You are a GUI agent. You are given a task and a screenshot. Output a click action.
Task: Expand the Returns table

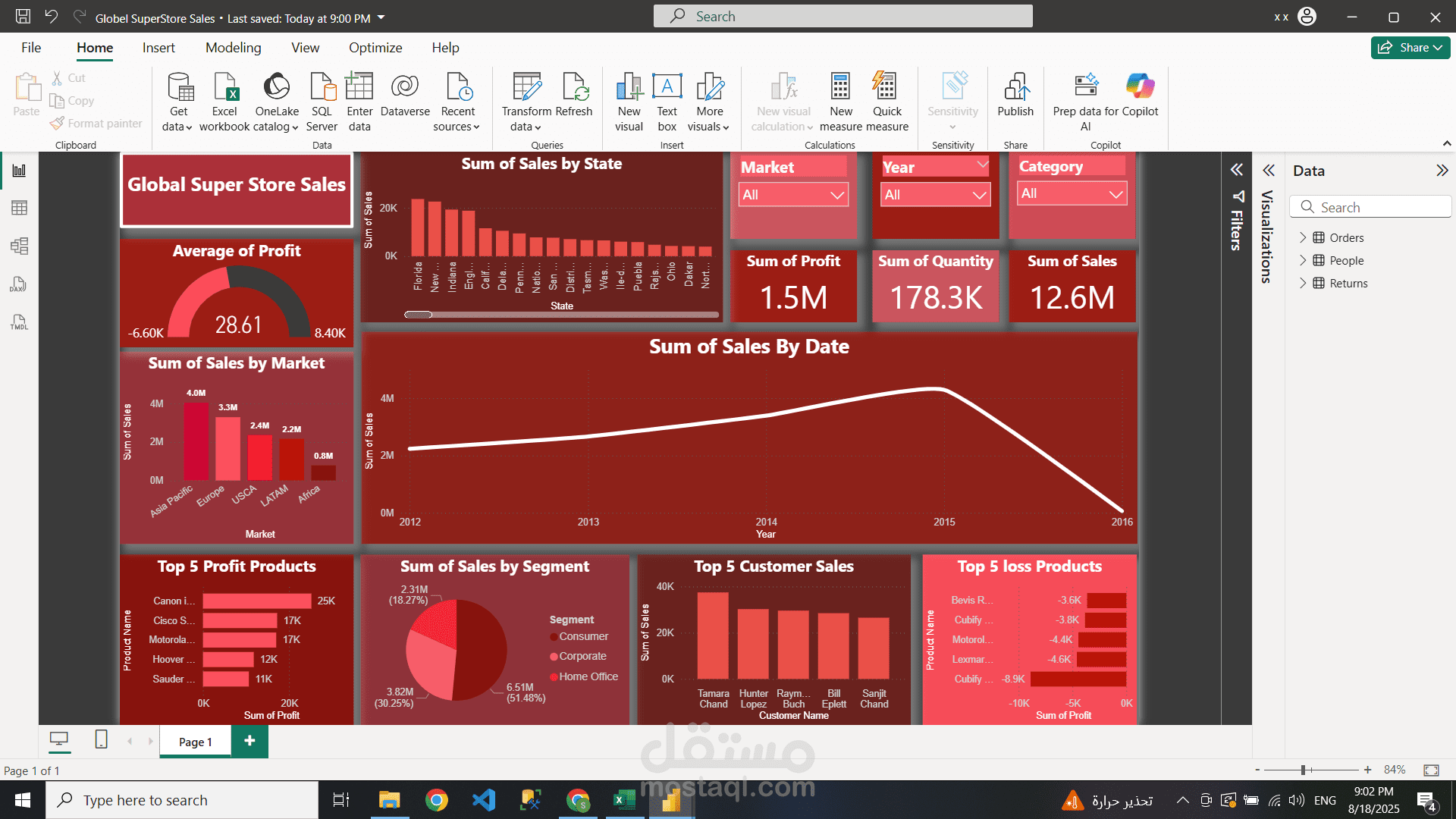point(1303,283)
